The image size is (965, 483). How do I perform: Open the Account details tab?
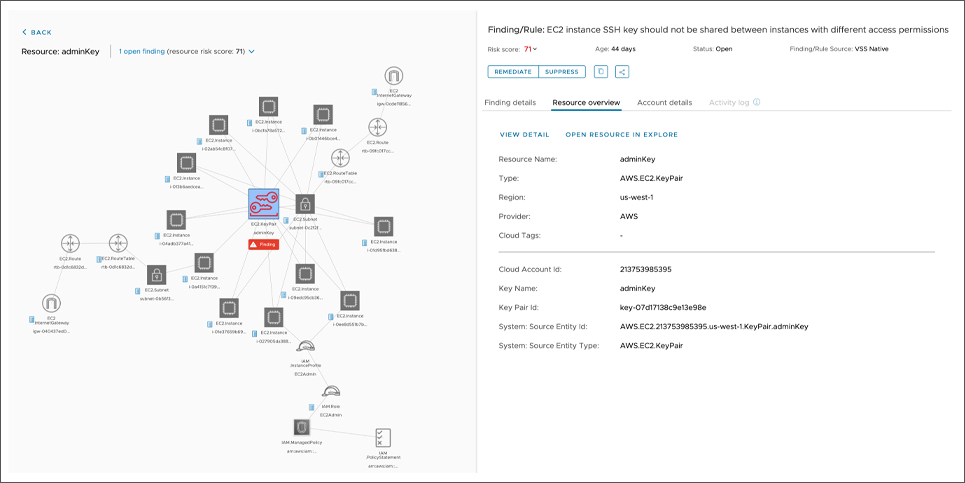(664, 102)
